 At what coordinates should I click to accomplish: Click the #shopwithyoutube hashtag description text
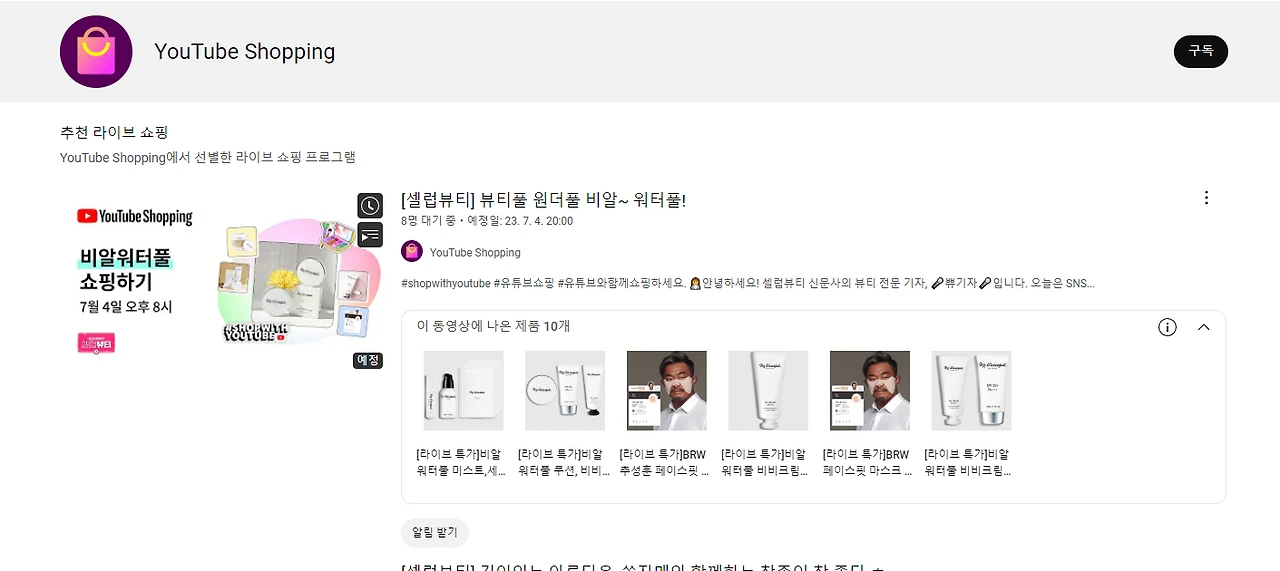[x=748, y=283]
